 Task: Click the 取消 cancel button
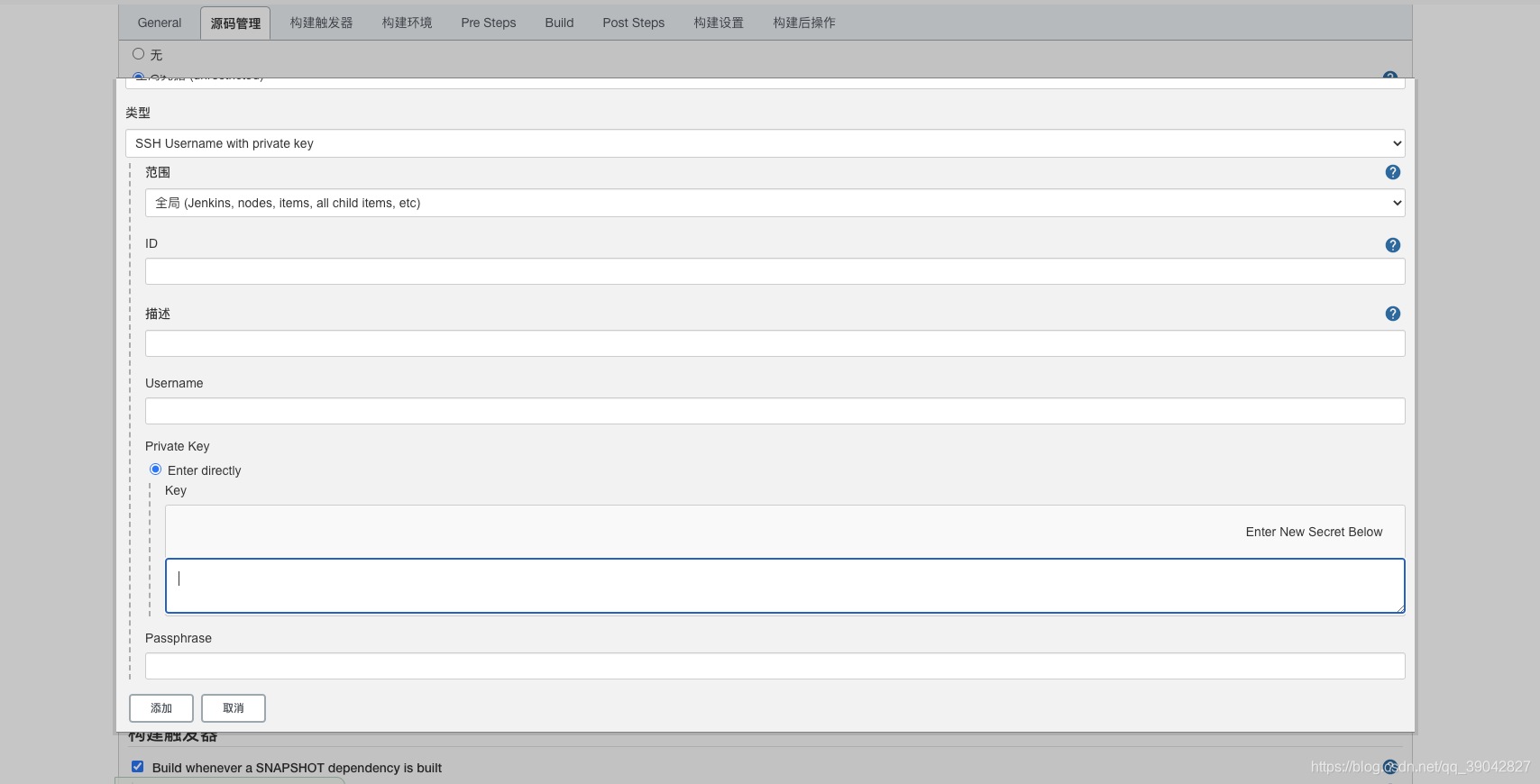[234, 708]
